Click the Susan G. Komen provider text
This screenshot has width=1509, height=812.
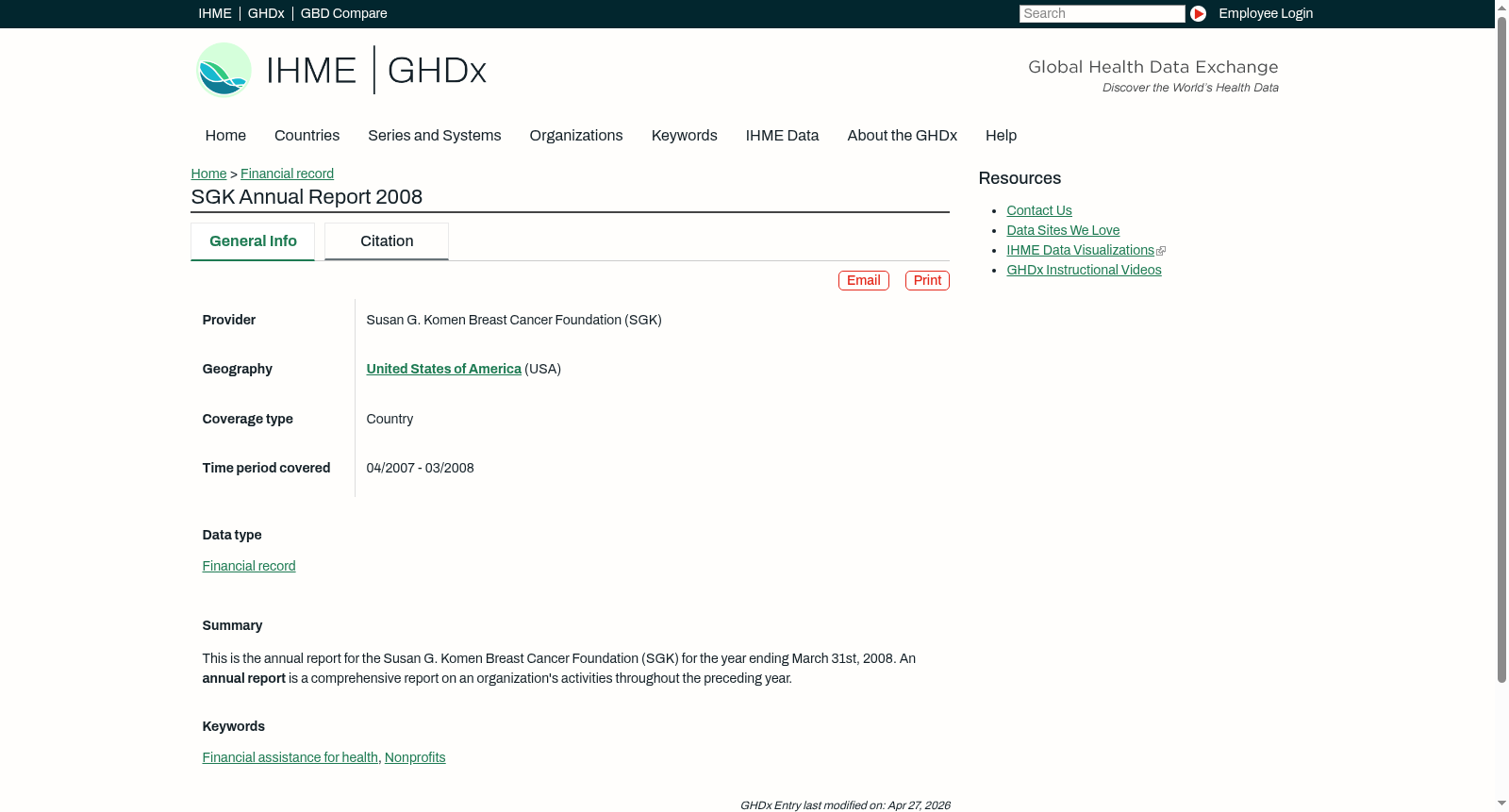(x=514, y=320)
